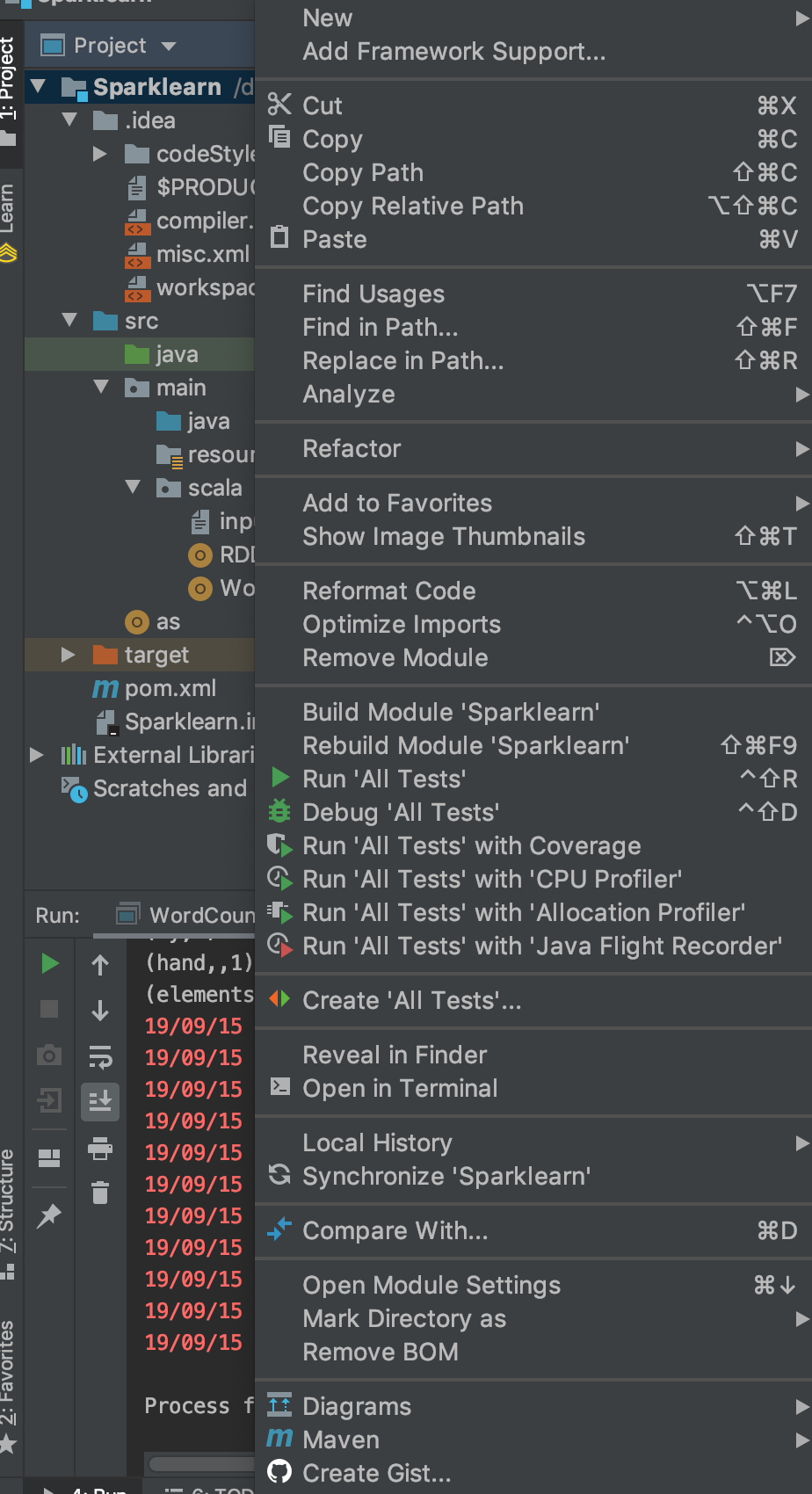Click the camera Dump Threads icon

[49, 1055]
